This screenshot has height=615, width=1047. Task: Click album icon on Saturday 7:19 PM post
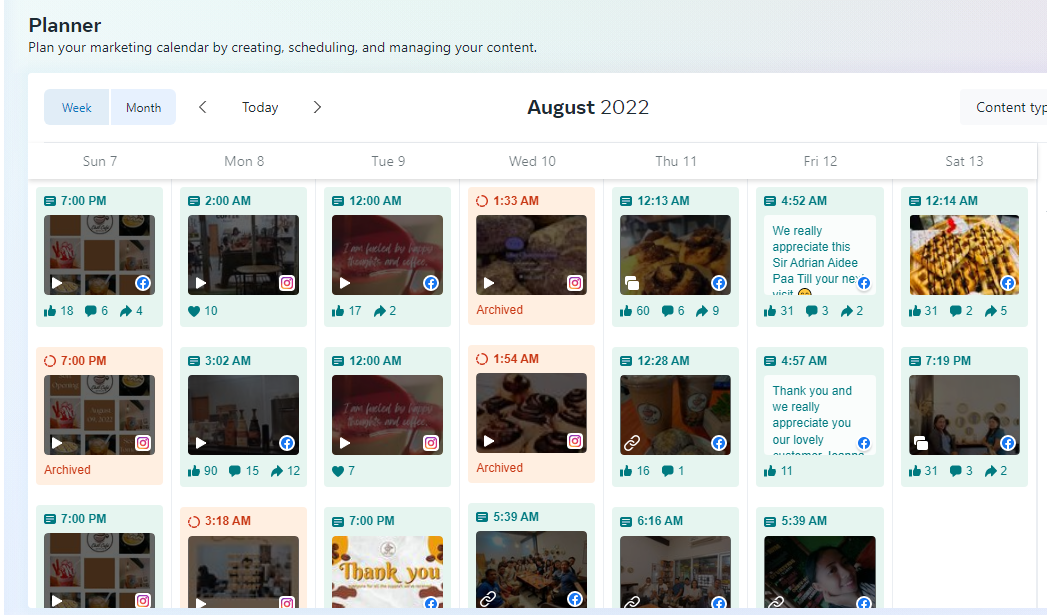pyautogui.click(x=920, y=443)
